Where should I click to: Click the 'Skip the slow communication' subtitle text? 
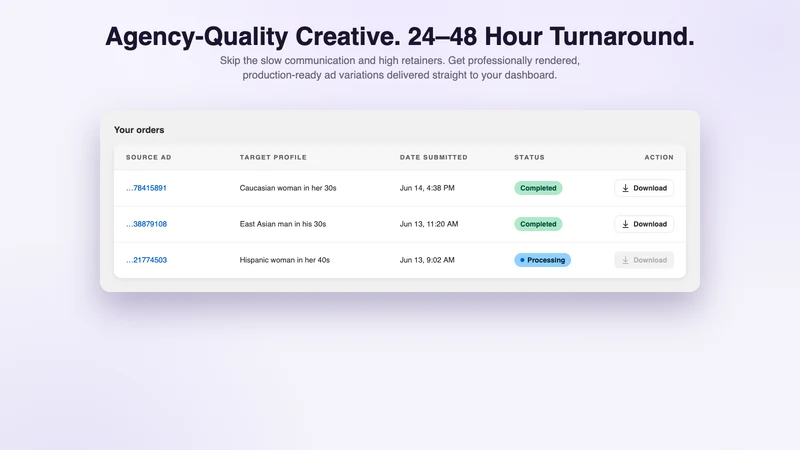tap(399, 68)
